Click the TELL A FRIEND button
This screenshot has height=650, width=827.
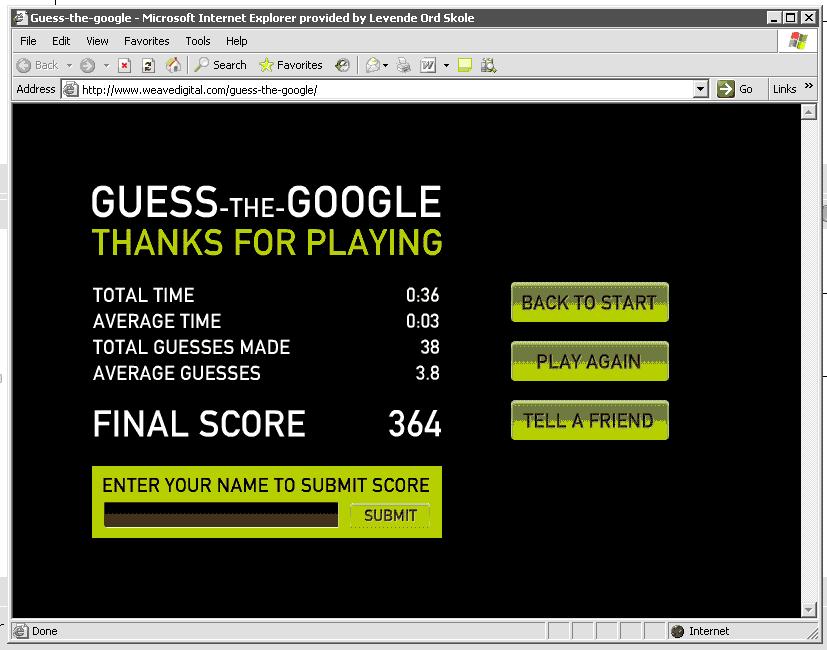(590, 420)
